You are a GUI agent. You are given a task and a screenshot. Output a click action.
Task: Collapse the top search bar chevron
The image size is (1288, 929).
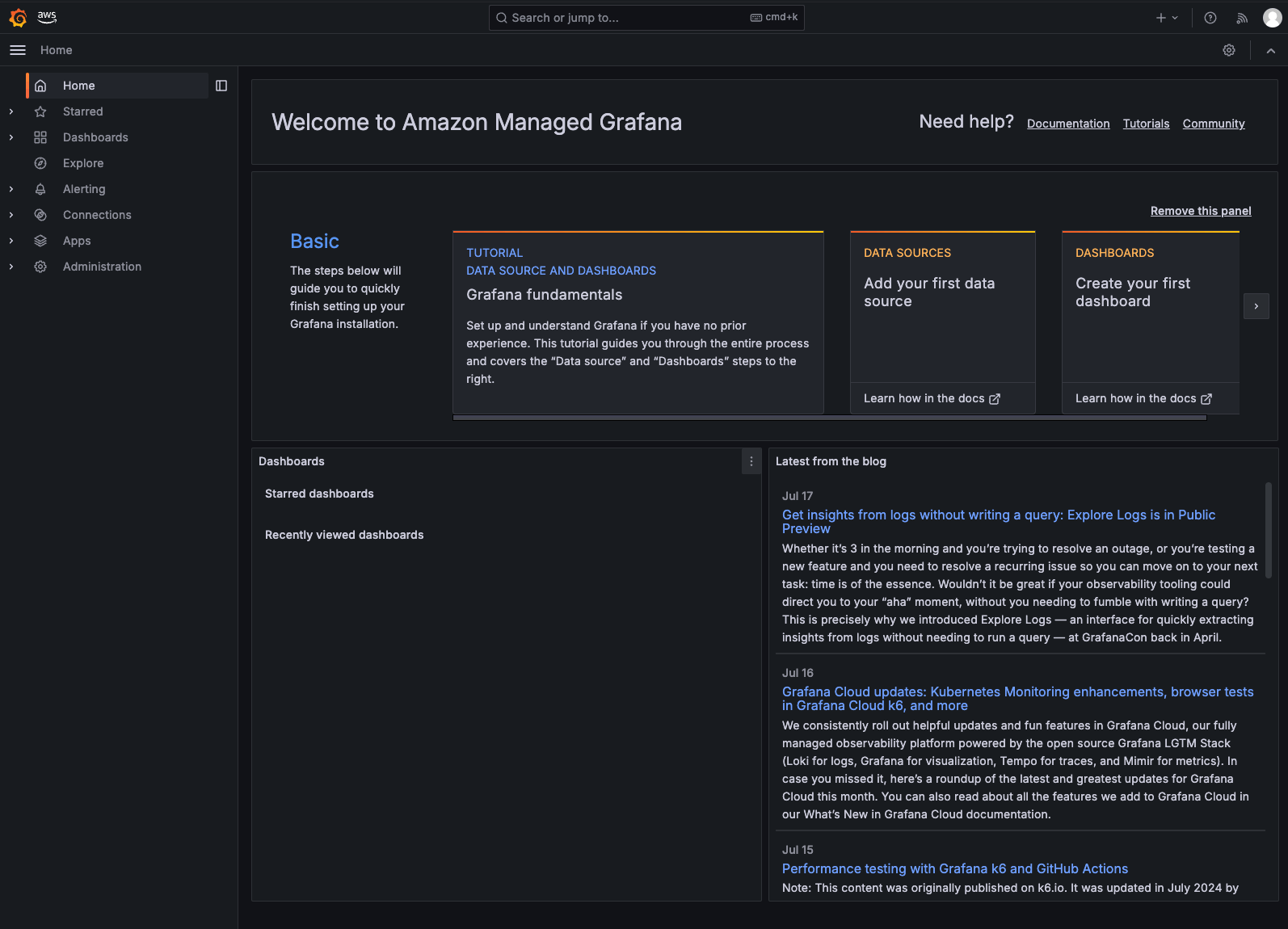pyautogui.click(x=1271, y=50)
